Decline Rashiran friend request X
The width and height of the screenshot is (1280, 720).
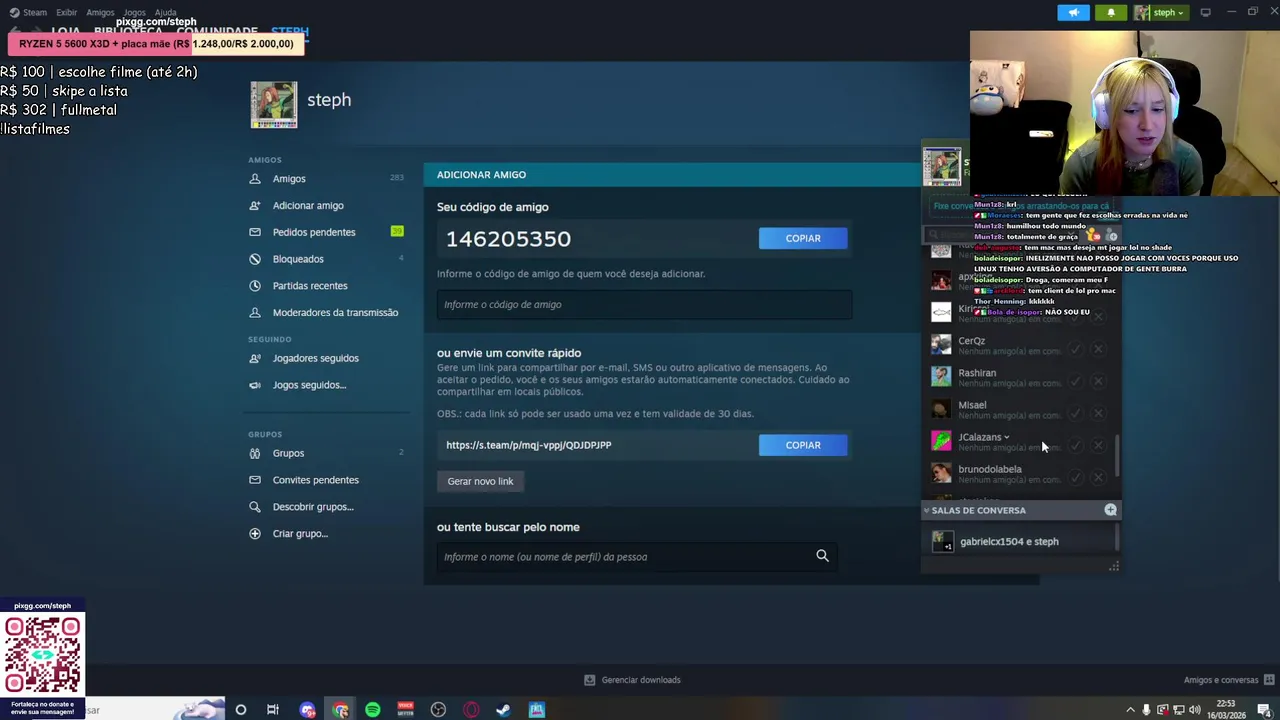[1098, 381]
